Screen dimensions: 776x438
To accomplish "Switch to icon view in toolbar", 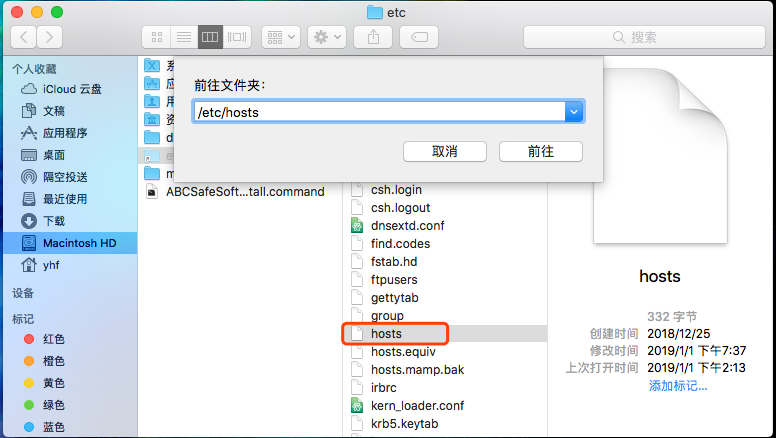I will [x=157, y=37].
